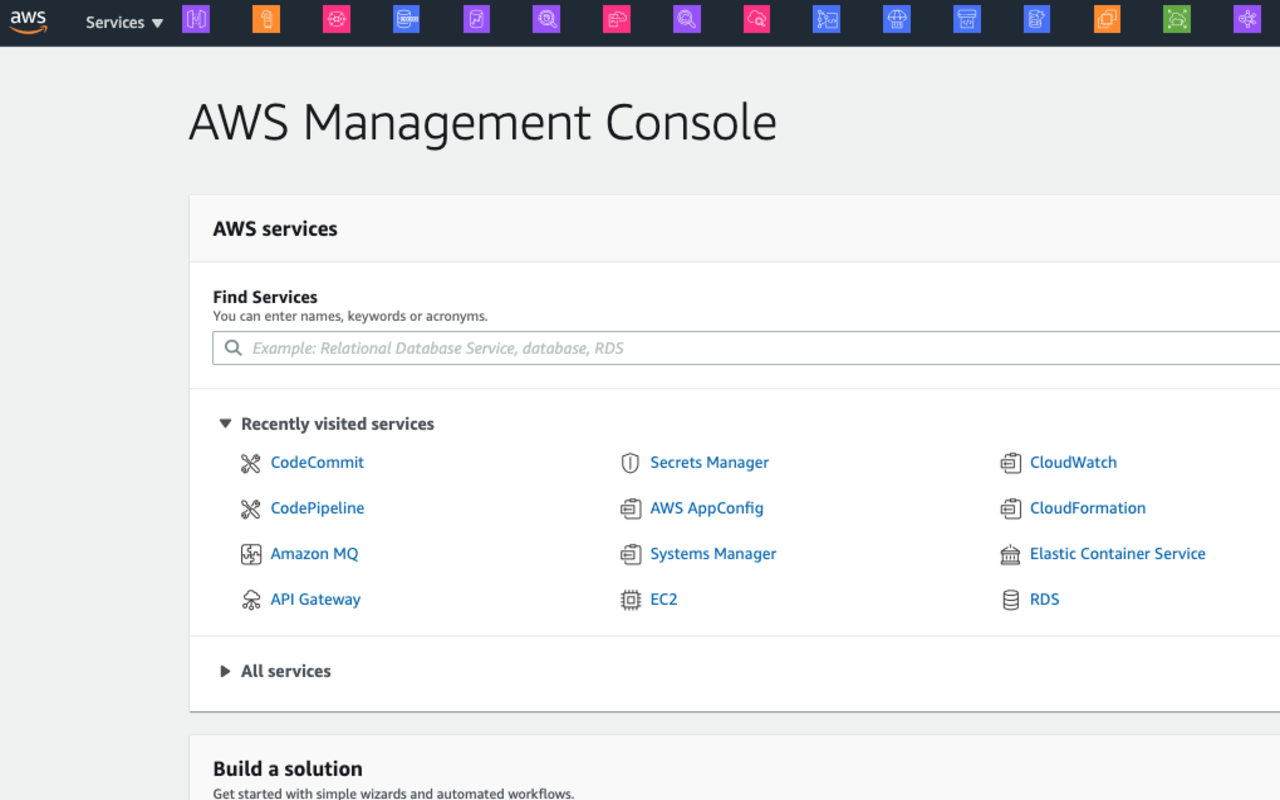This screenshot has height=800, width=1280.
Task: Open the CloudWatch service link
Action: 1073,462
